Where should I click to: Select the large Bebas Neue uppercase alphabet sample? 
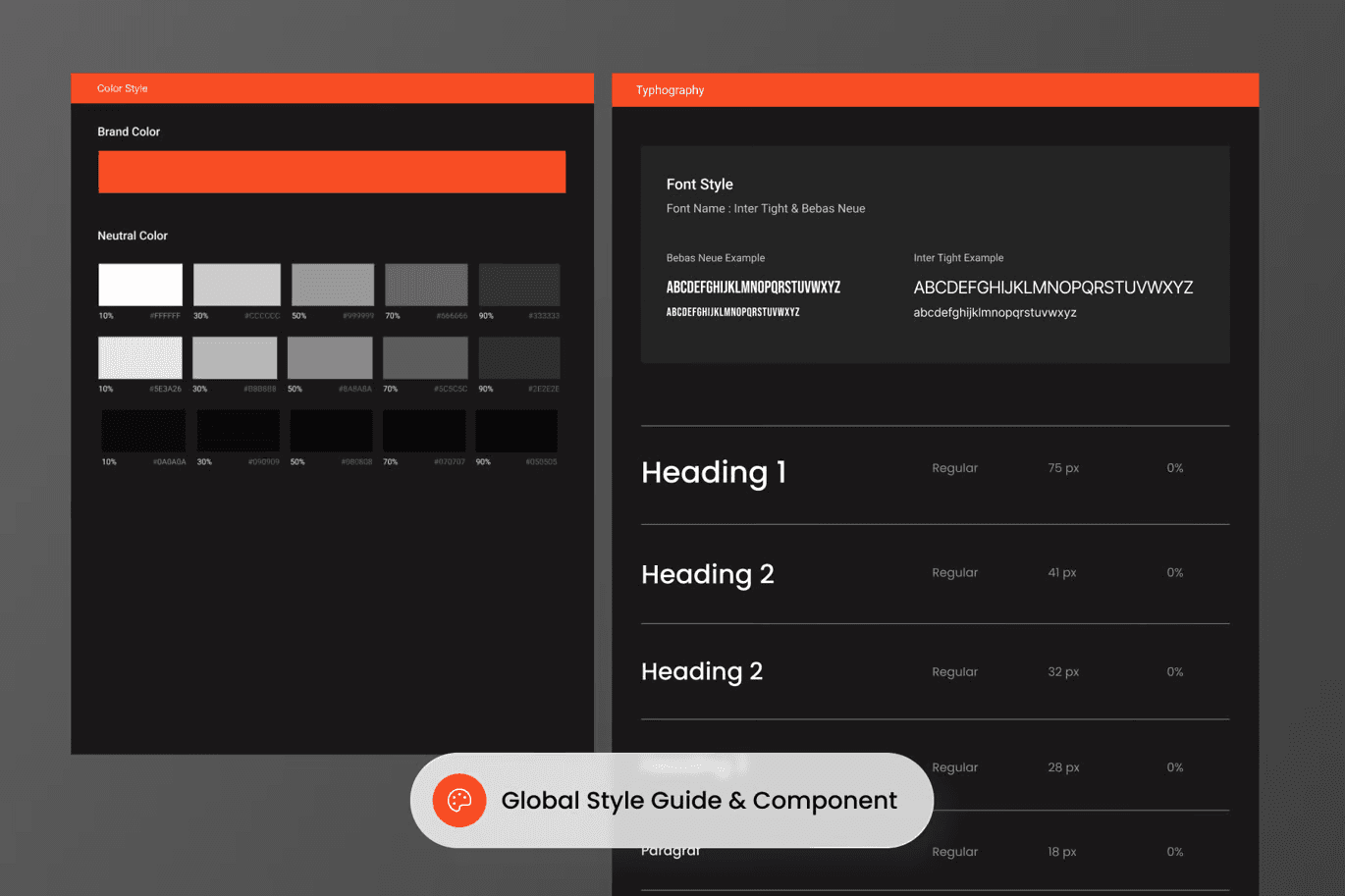click(x=753, y=288)
